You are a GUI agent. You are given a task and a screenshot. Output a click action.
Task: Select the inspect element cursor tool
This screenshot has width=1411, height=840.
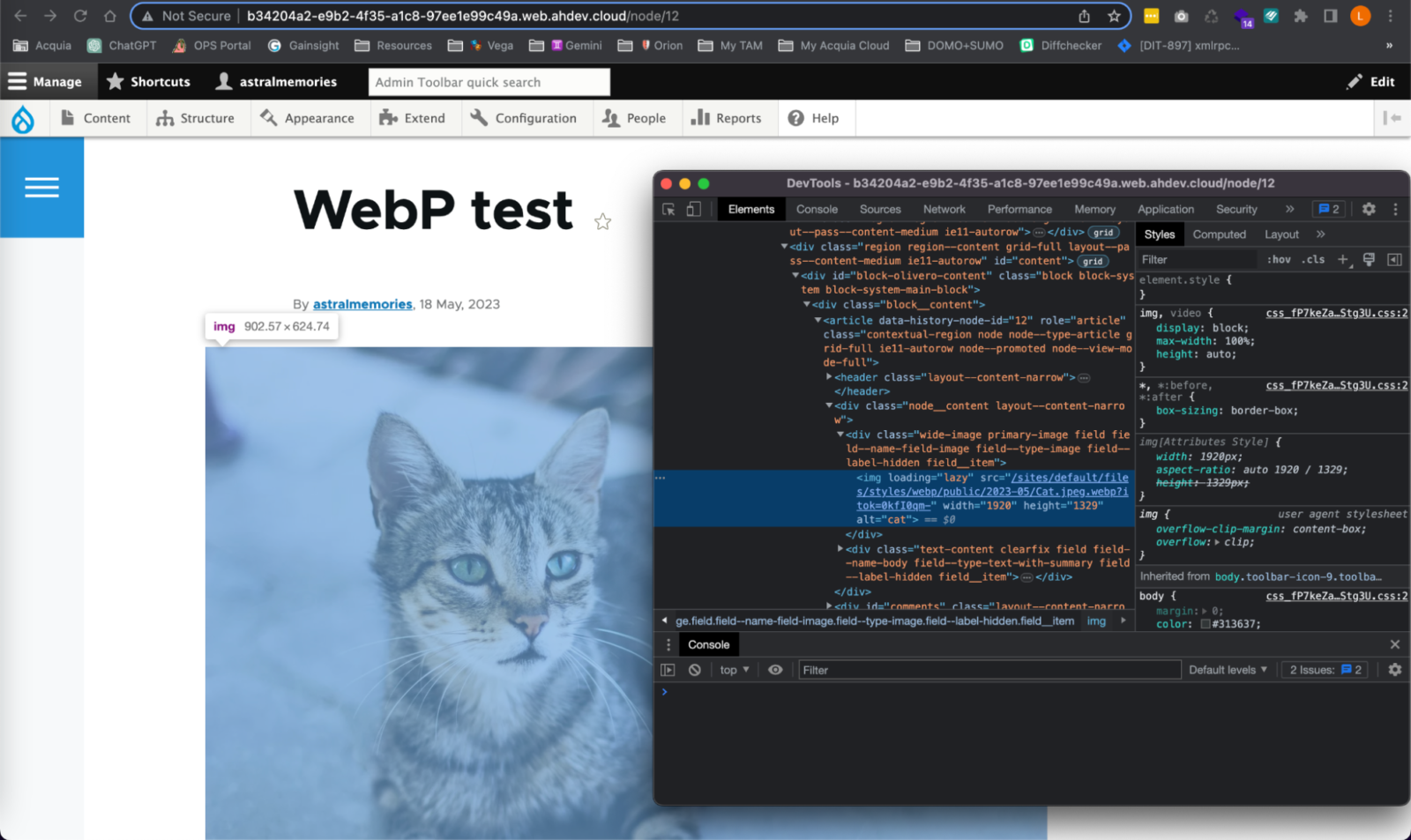669,209
